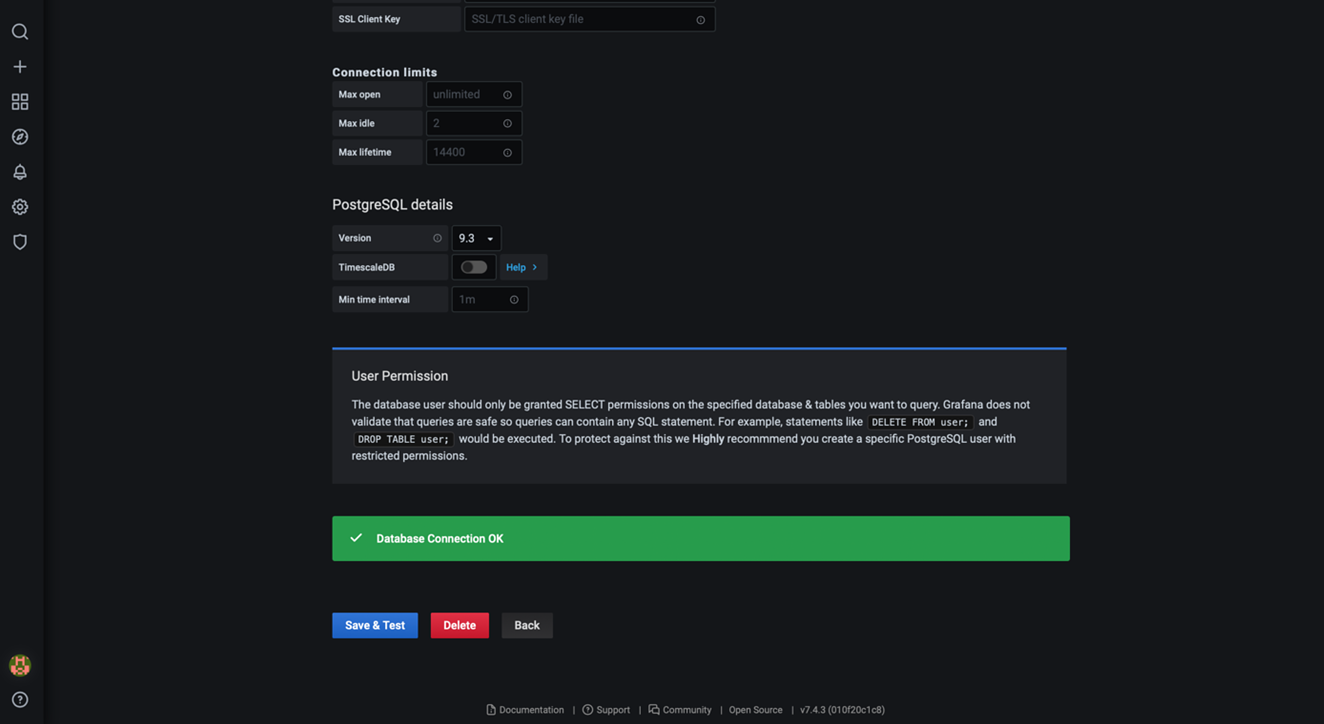Open the Community footer link
Screen dimensions: 1324x724
coord(680,710)
